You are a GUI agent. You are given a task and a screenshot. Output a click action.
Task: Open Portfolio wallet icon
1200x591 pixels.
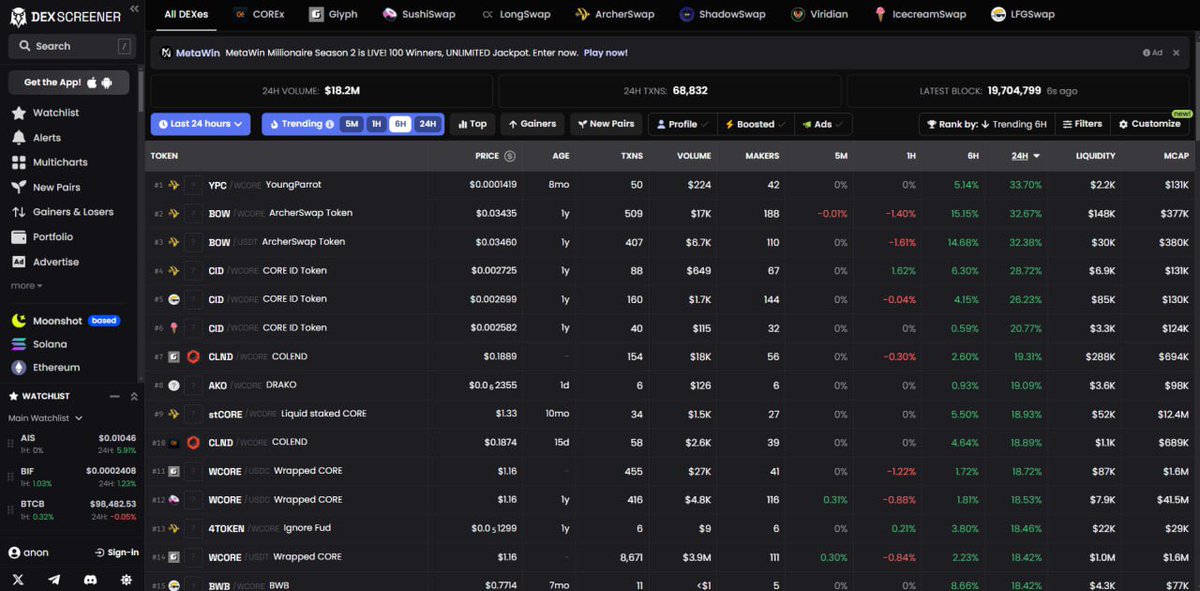pyautogui.click(x=19, y=237)
